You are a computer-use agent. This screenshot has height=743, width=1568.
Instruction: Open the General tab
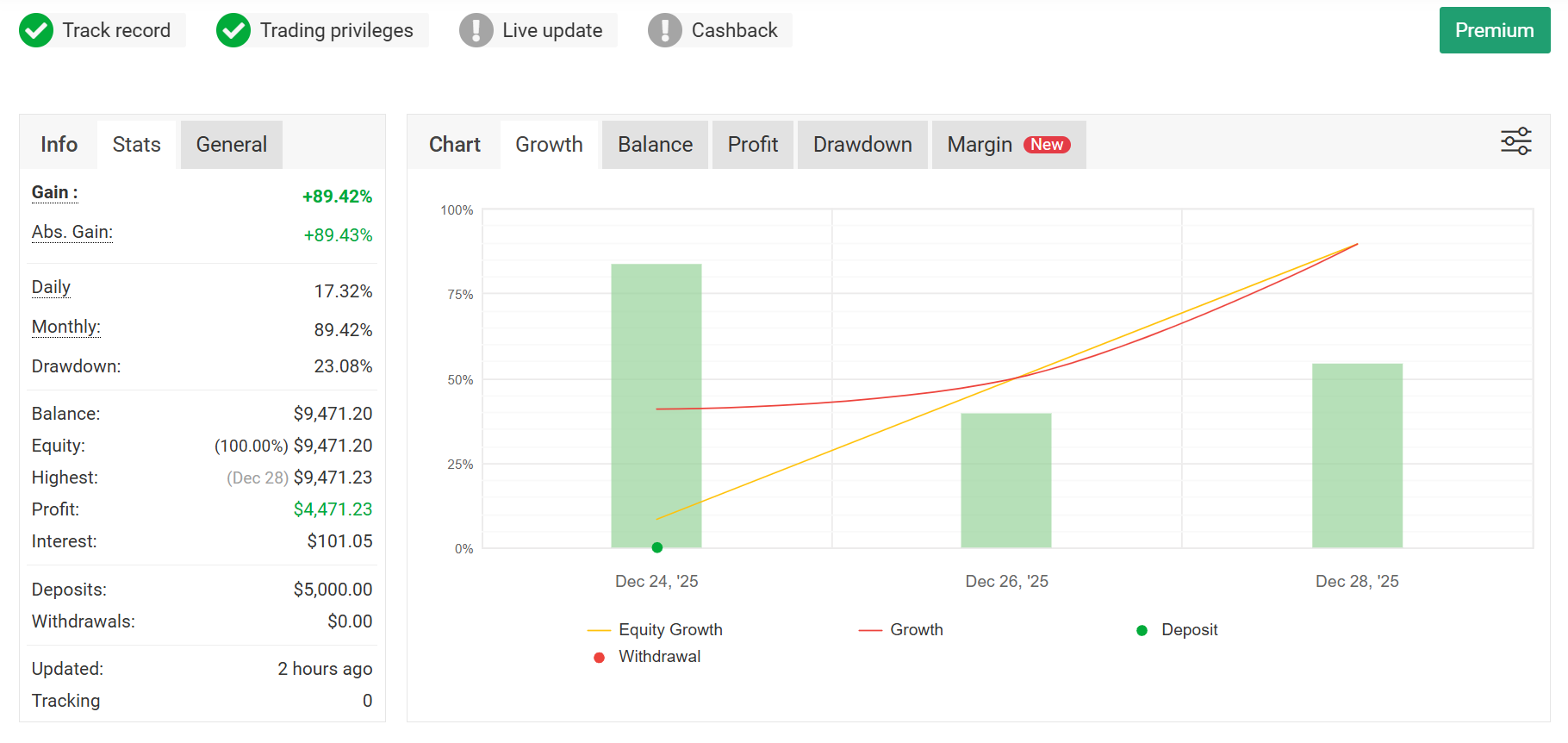(231, 145)
